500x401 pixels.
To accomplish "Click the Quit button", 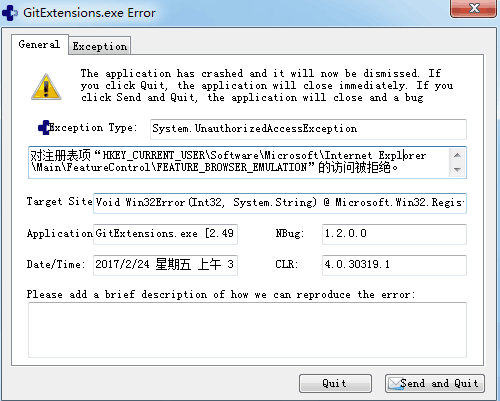I will tap(335, 383).
